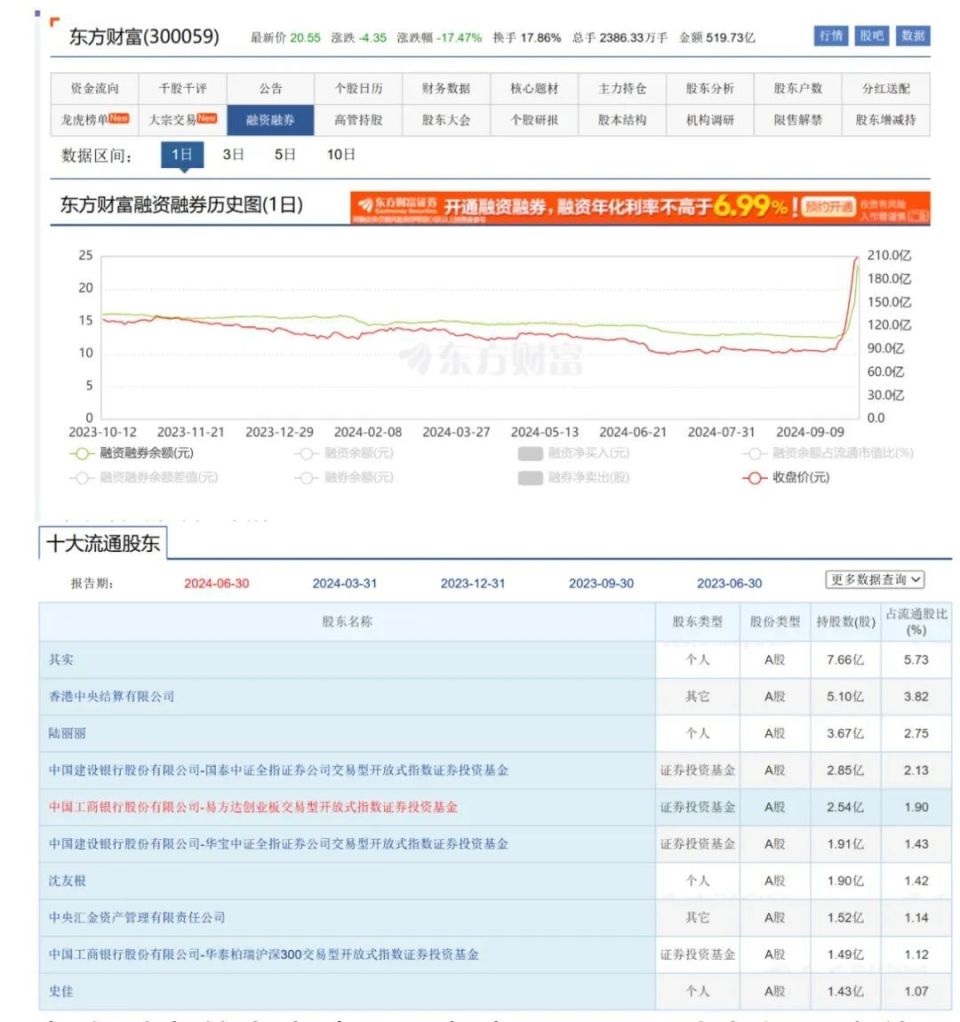
Task: Select the 10日 data range
Action: pos(341,155)
